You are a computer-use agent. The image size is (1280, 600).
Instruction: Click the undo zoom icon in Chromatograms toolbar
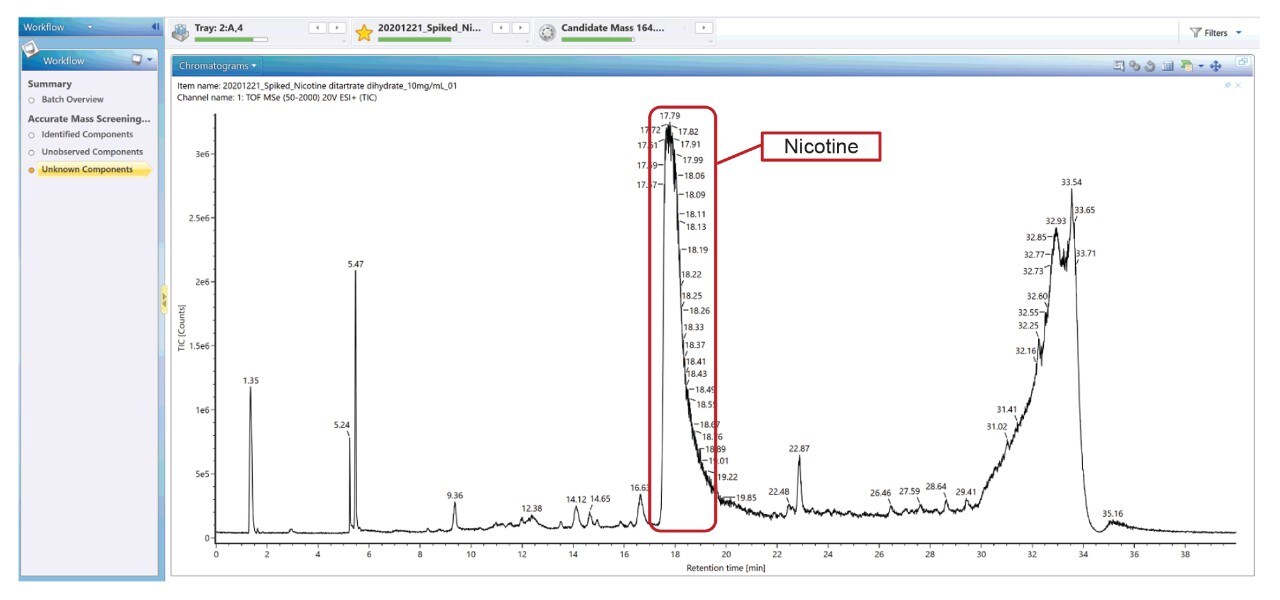pyautogui.click(x=1148, y=64)
